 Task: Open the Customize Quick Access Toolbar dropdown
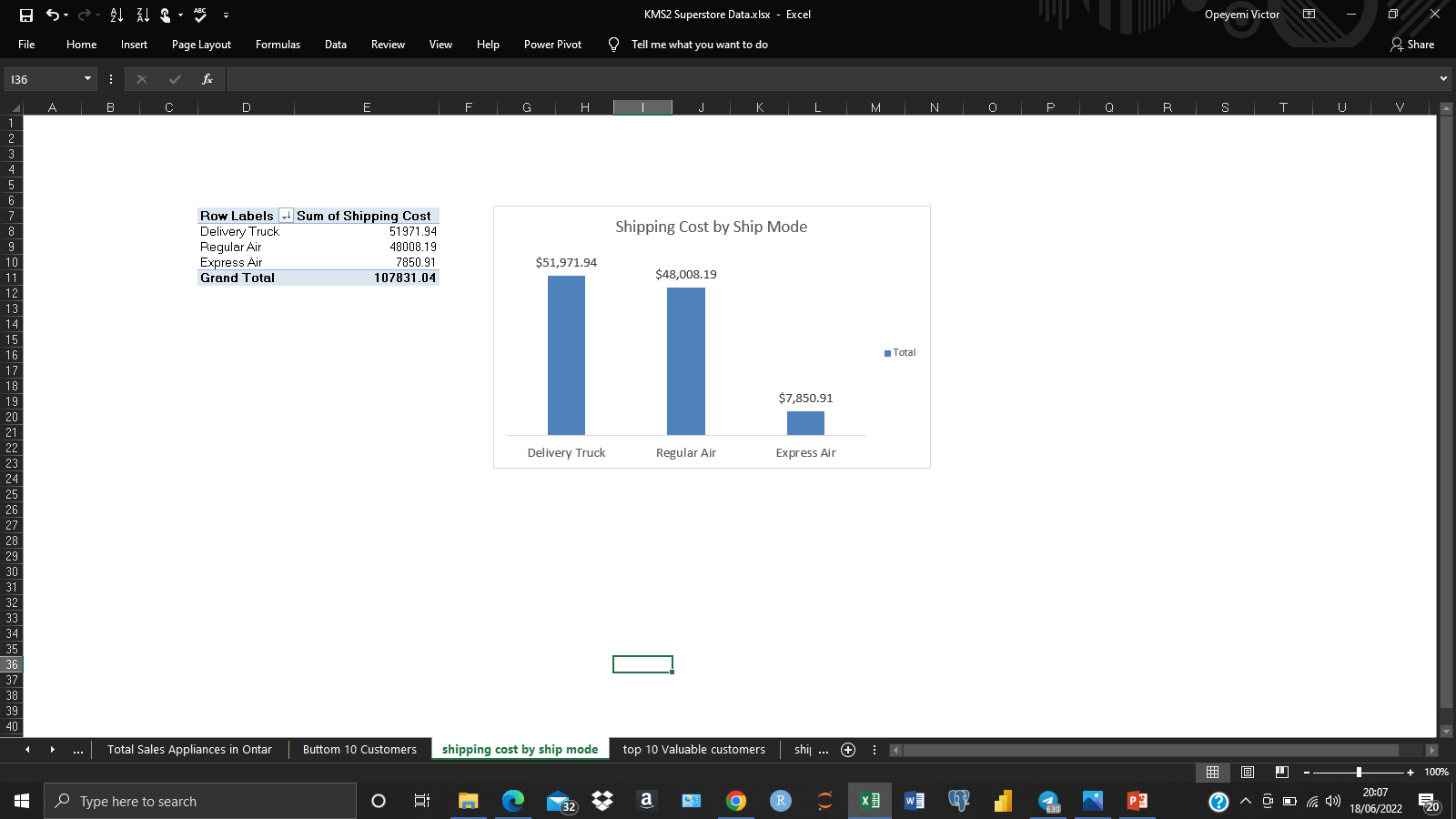click(225, 15)
